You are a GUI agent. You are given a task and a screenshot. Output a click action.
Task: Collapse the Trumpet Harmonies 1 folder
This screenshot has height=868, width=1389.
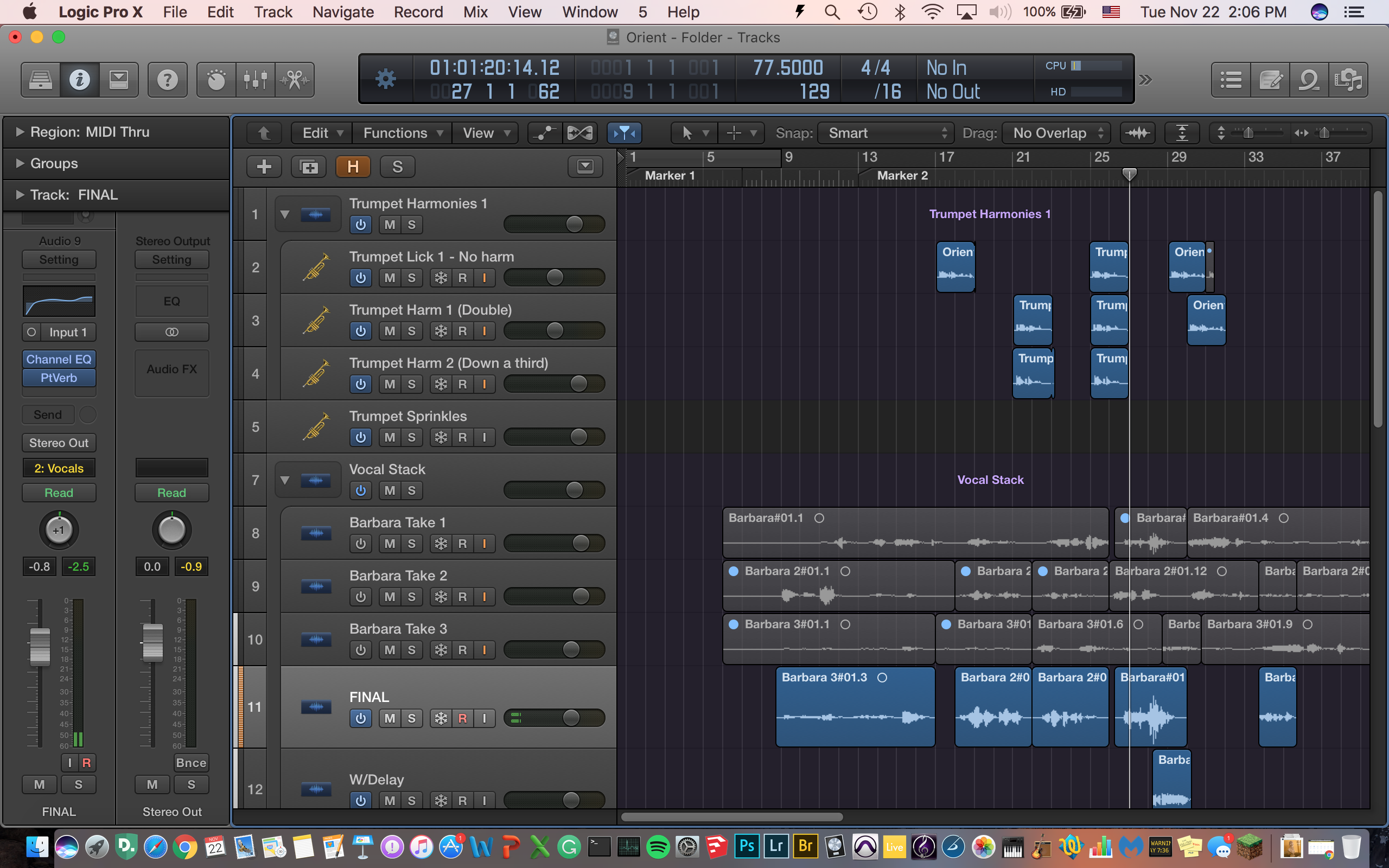[285, 215]
